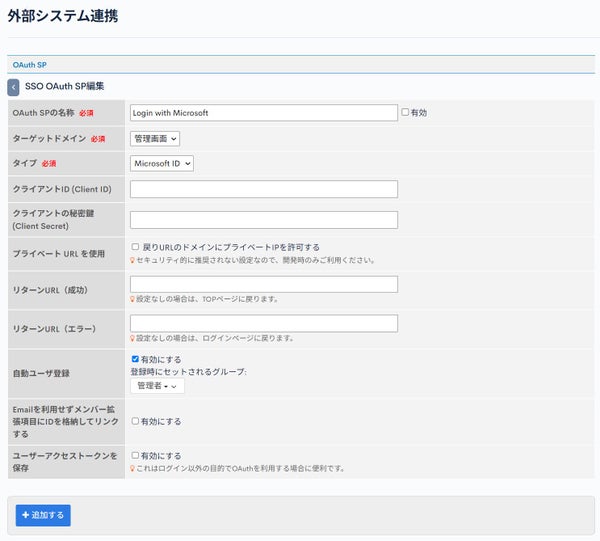
Task: Click the クライアントID (Client ID) label
Action: click(62, 189)
